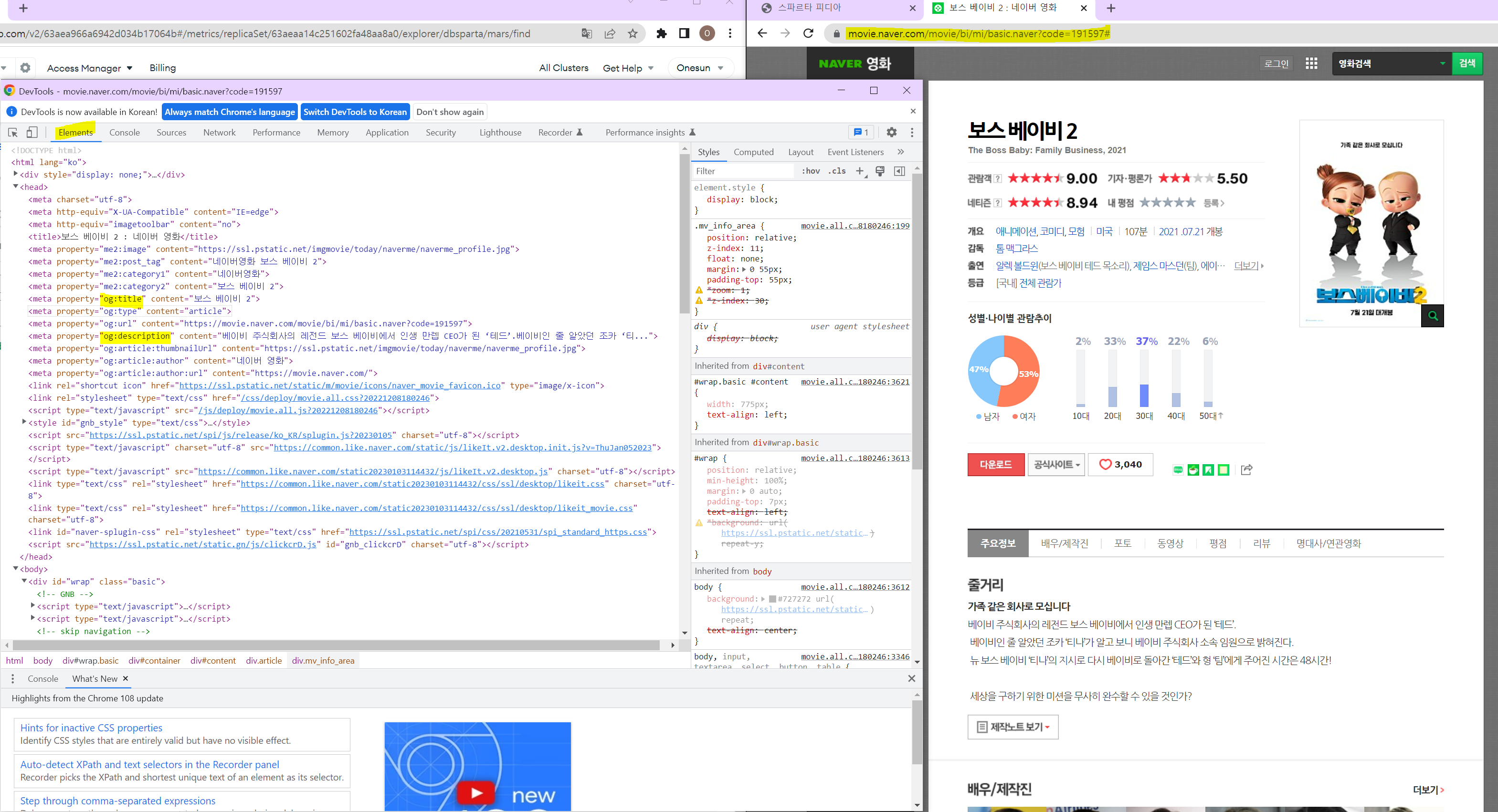Click the NAVER 영화 logo

[855, 63]
